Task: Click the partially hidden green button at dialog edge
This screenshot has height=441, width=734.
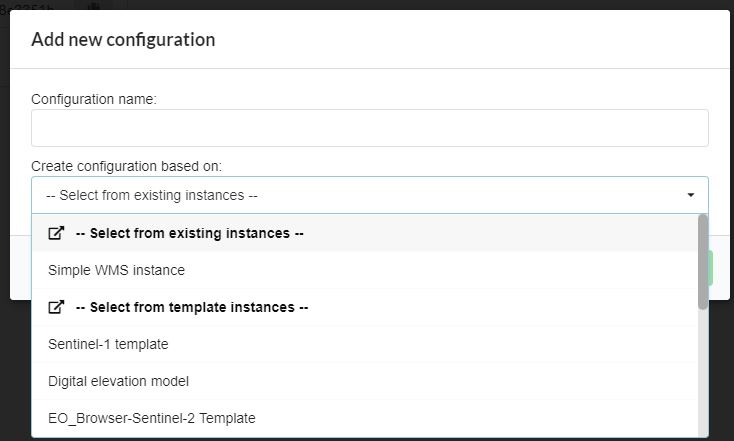Action: click(x=711, y=268)
